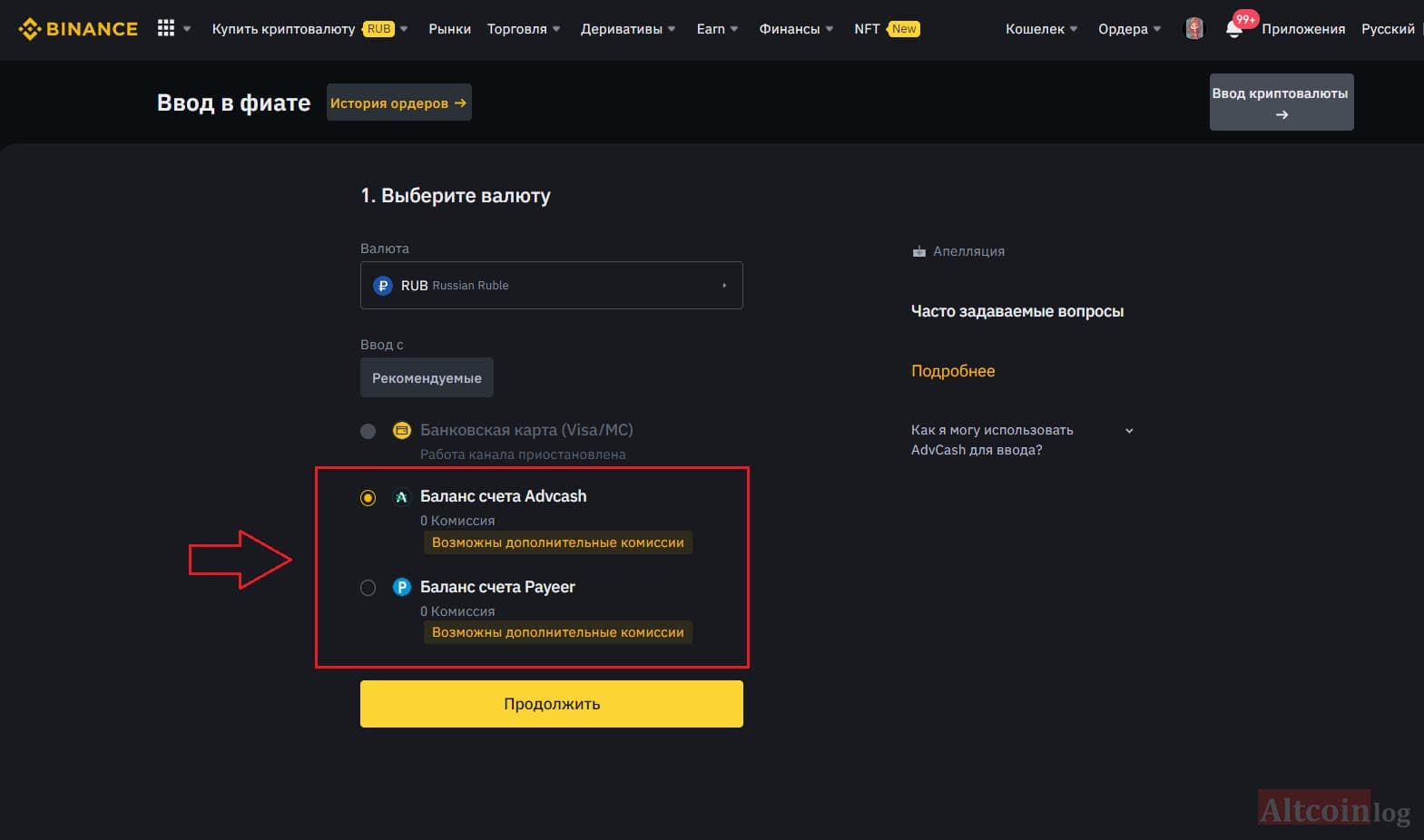Open the user profile avatar
The width and height of the screenshot is (1424, 840).
[x=1194, y=29]
